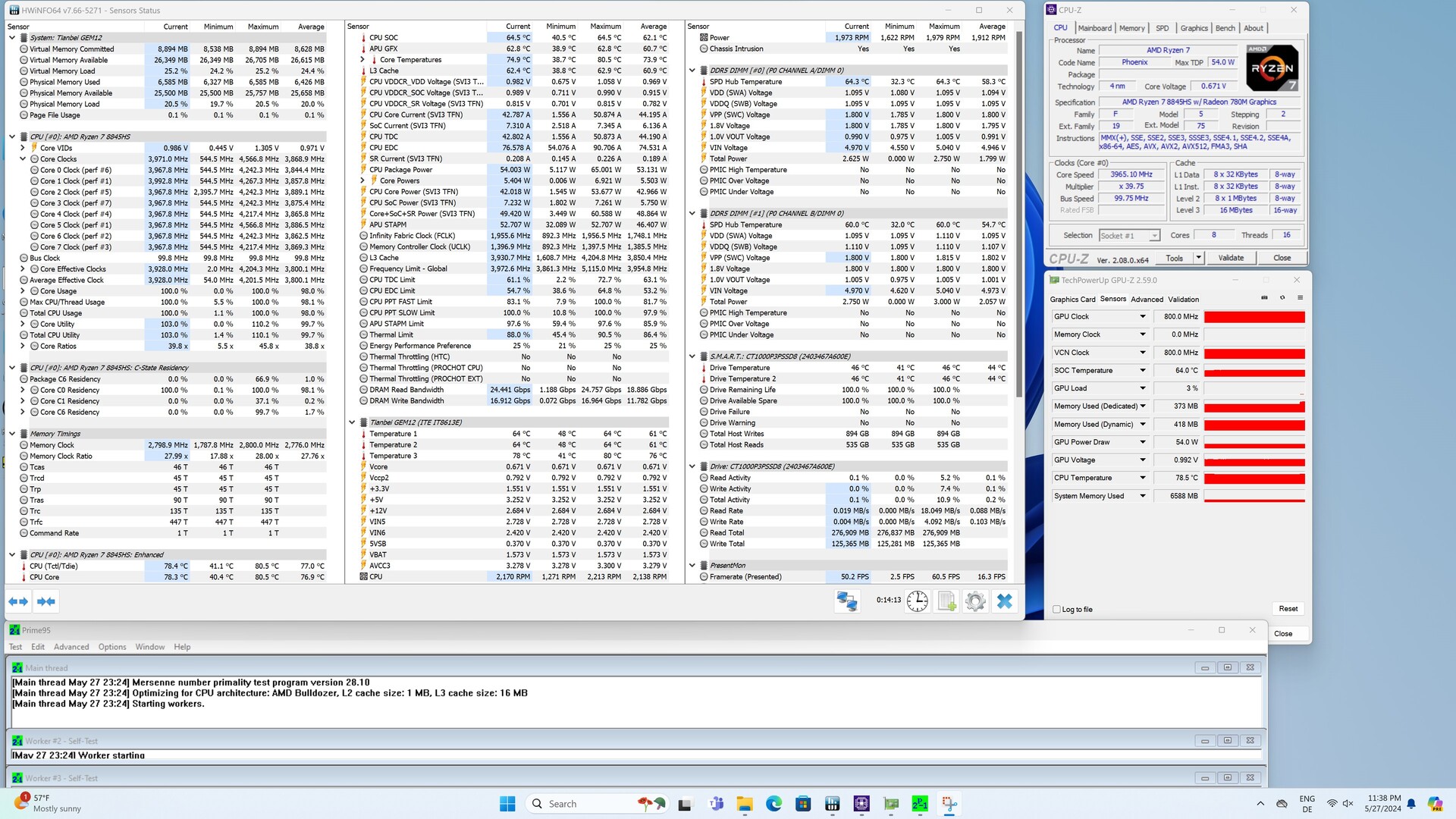Open Microsoft Teams from taskbar
The height and width of the screenshot is (819, 1456).
point(715,804)
